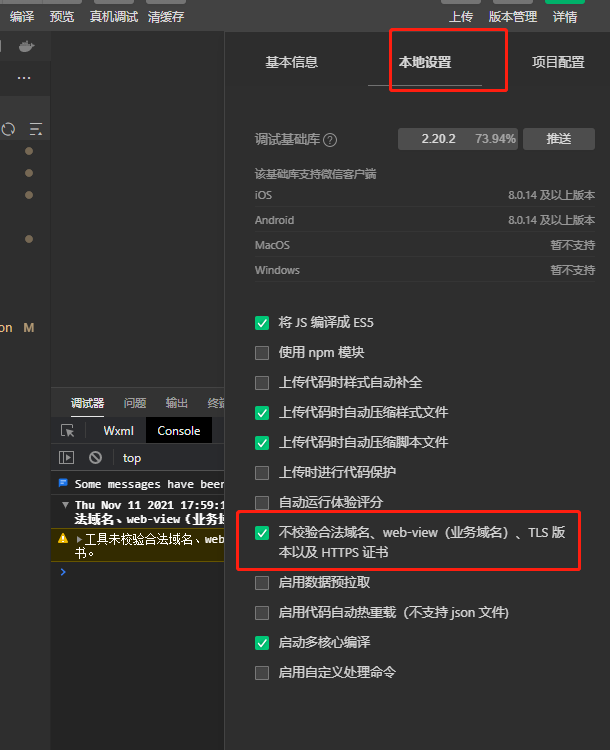The width and height of the screenshot is (610, 750).
Task: Click 上传 in the top toolbar
Action: [x=461, y=17]
